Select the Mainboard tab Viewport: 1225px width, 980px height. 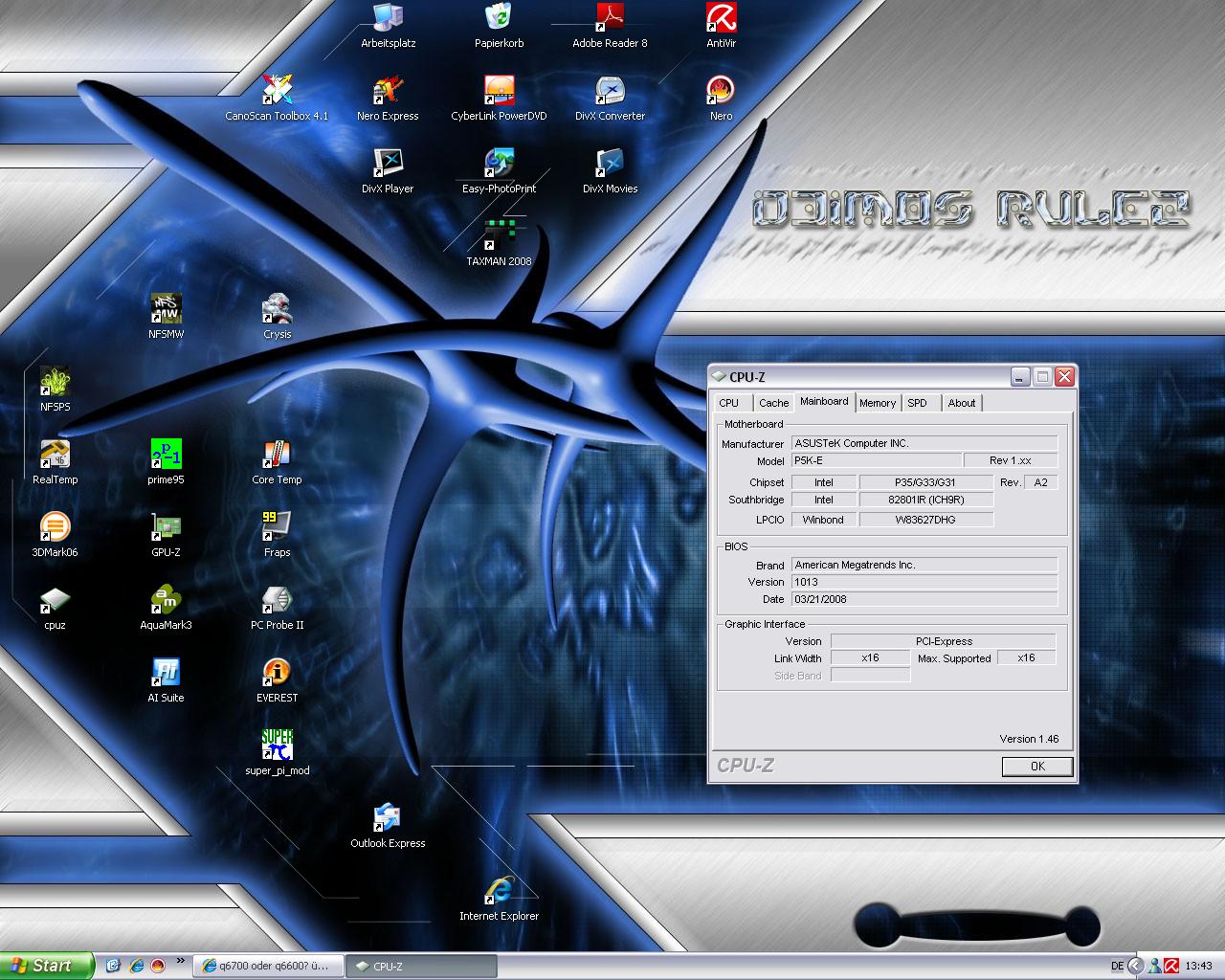tap(824, 401)
